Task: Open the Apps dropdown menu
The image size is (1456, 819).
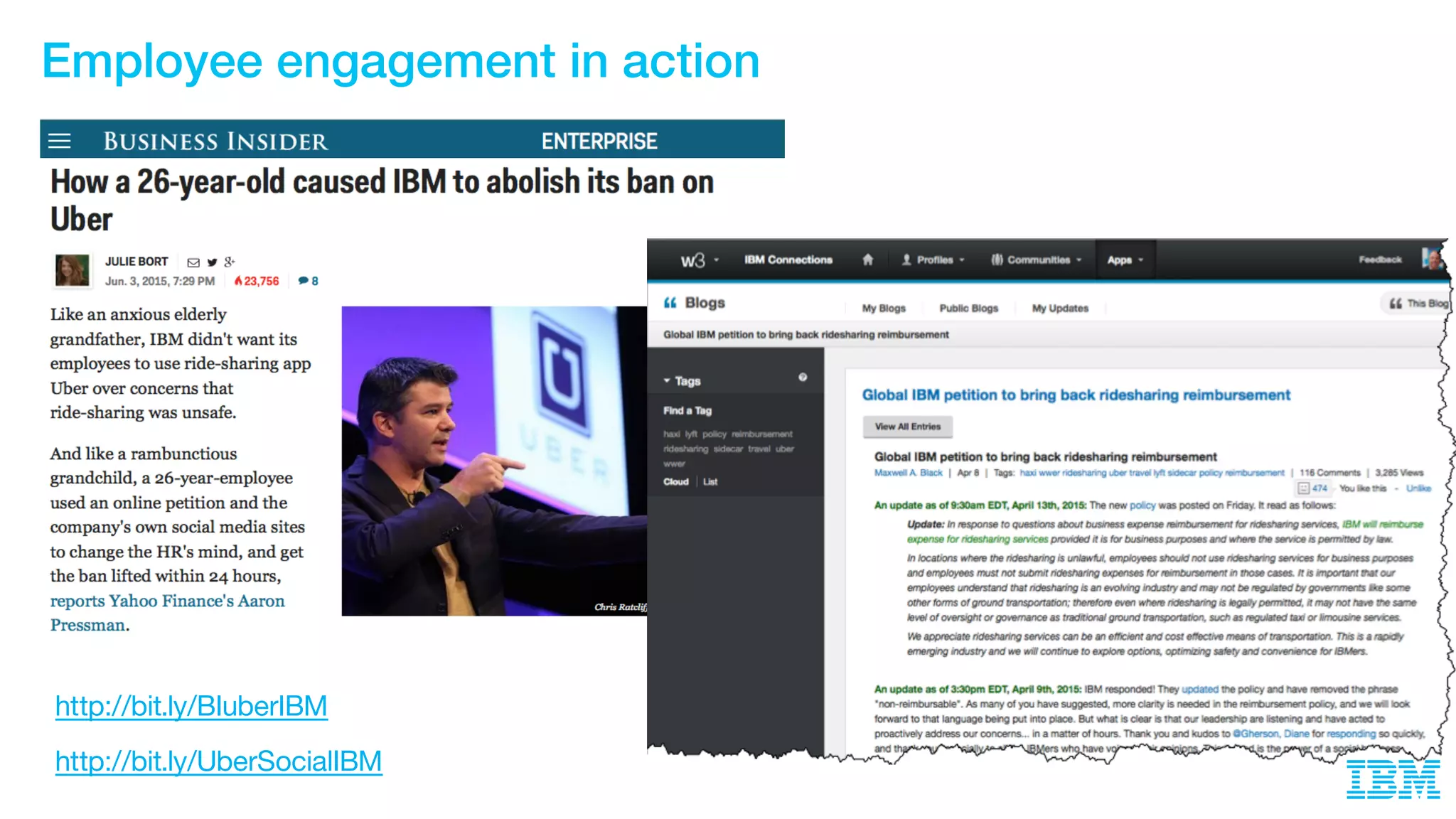Action: click(1125, 259)
